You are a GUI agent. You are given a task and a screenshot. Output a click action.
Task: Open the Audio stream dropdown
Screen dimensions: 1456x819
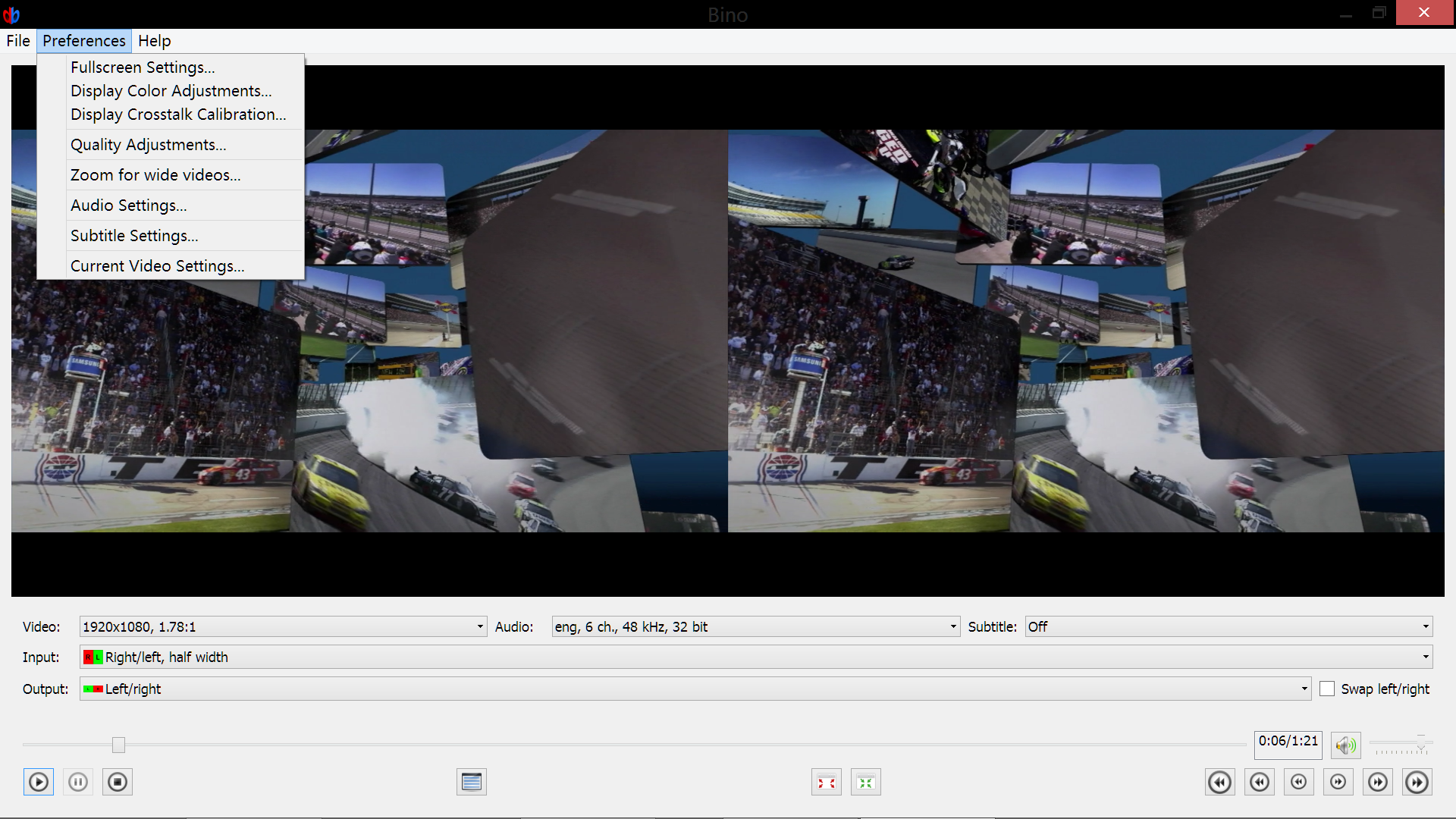coord(755,627)
